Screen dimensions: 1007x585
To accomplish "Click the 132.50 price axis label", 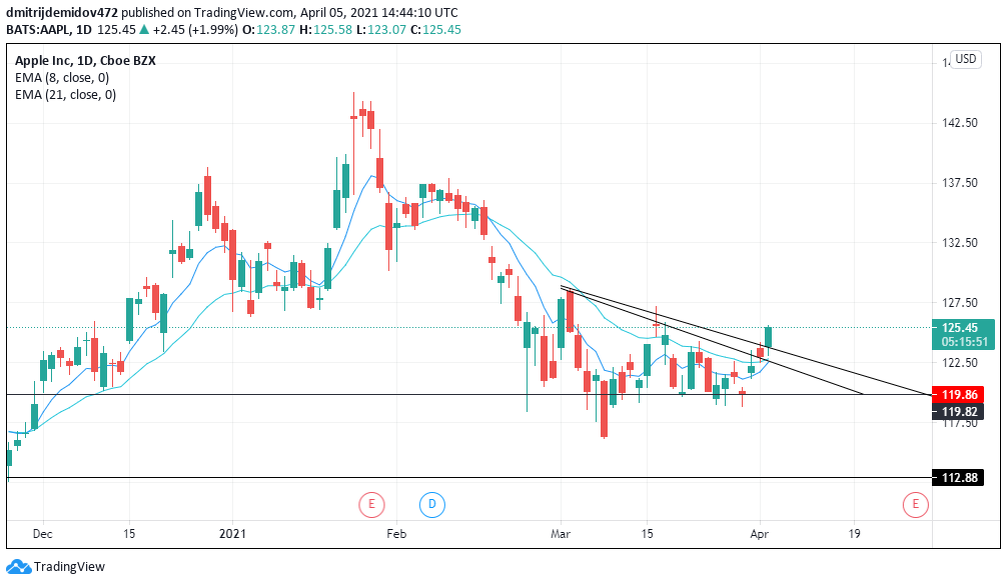I will coord(959,243).
